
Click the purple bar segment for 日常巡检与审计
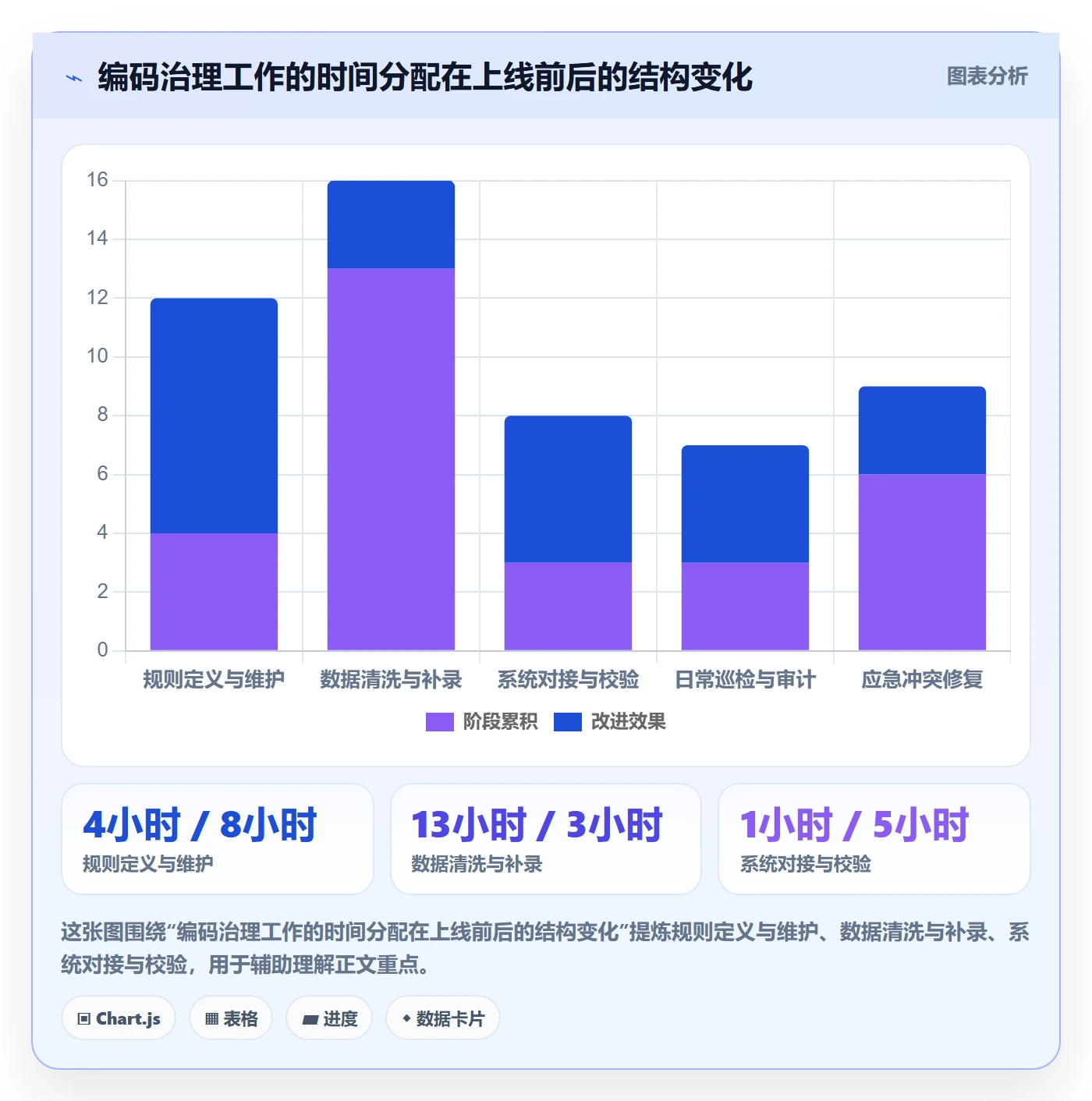tap(745, 607)
